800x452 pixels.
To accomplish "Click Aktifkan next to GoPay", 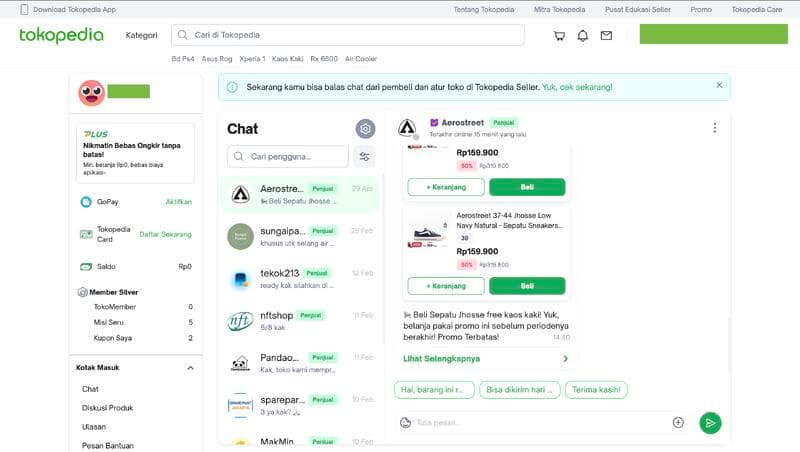I will pyautogui.click(x=178, y=201).
